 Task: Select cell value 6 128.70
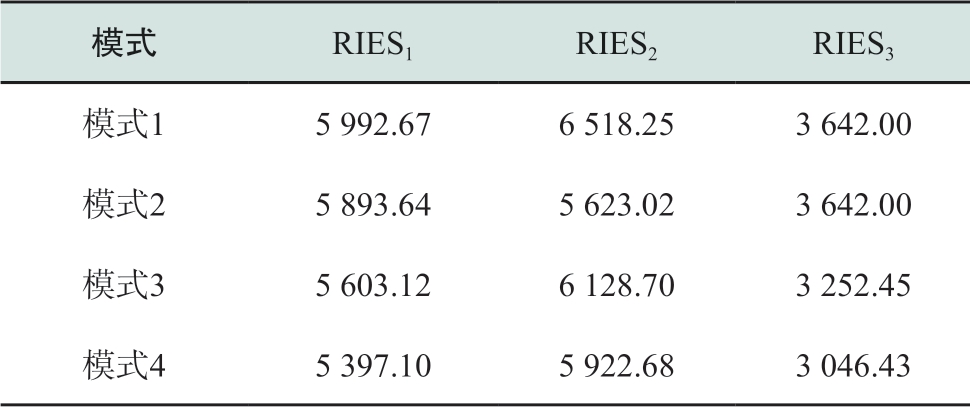tap(617, 286)
